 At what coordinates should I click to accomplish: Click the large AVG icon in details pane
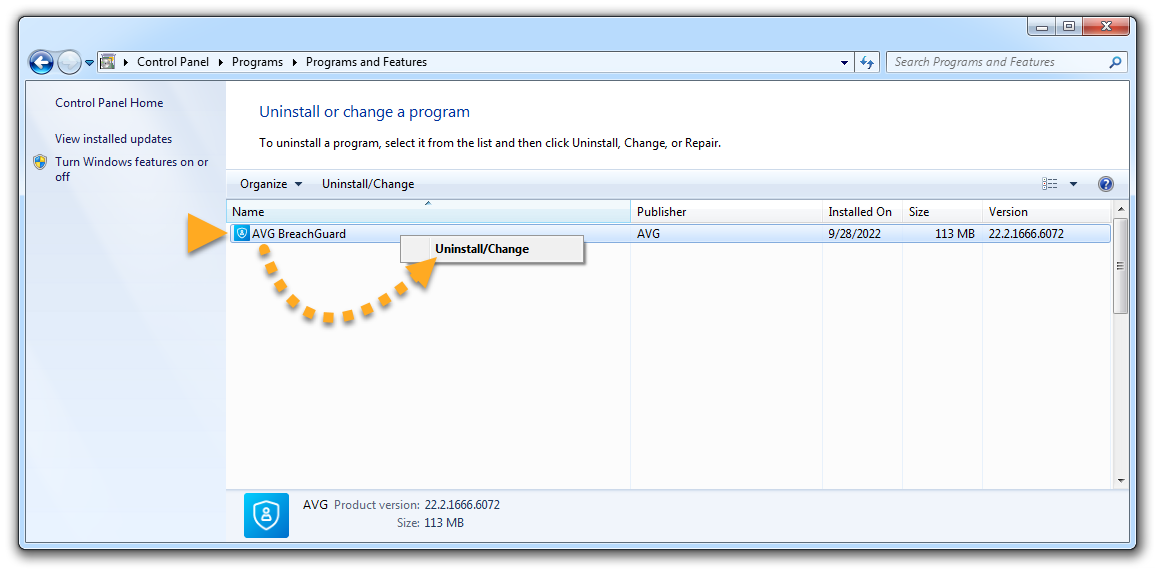[x=266, y=515]
